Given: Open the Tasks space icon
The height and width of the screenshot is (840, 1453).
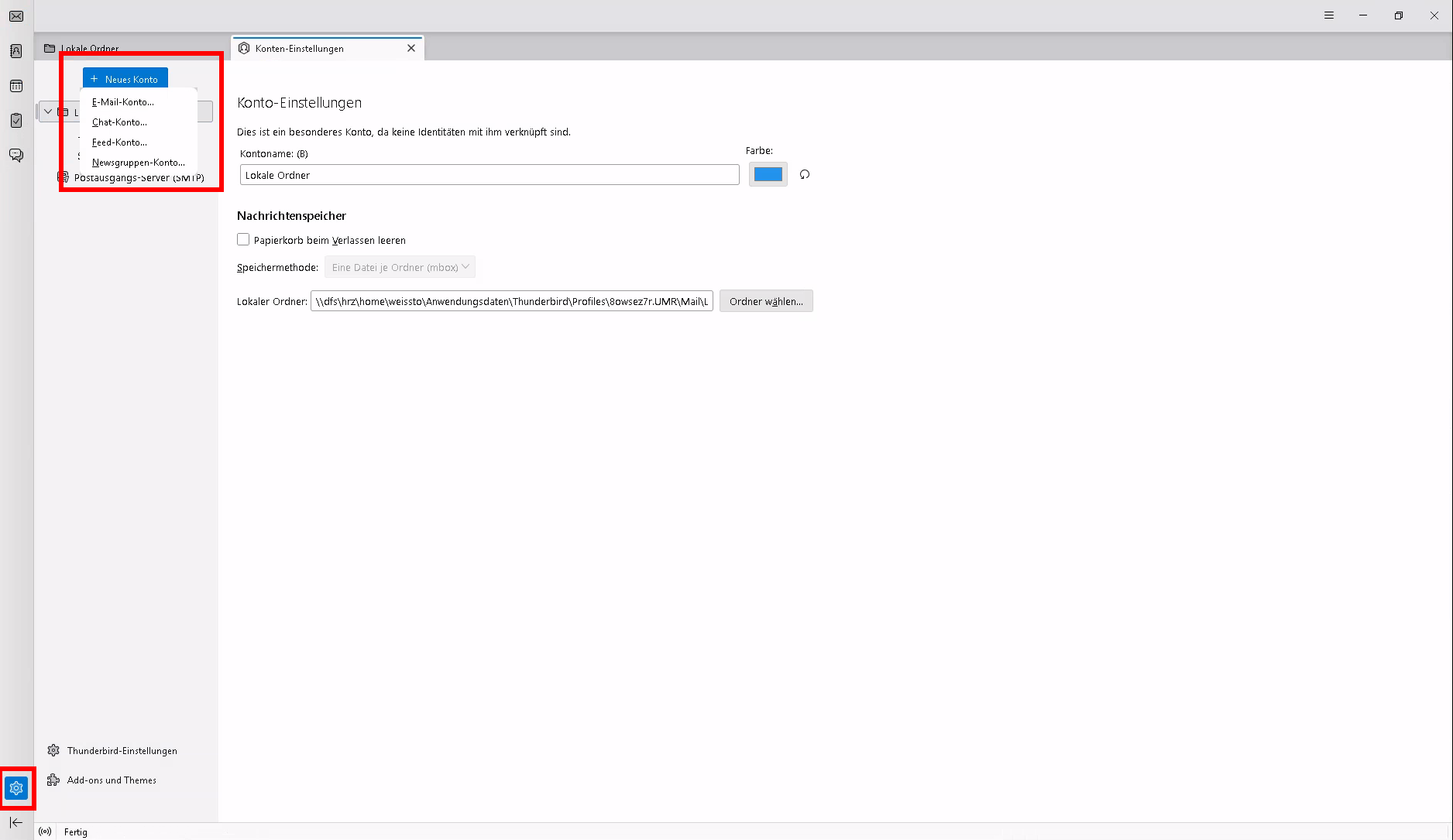Looking at the screenshot, I should [x=16, y=121].
